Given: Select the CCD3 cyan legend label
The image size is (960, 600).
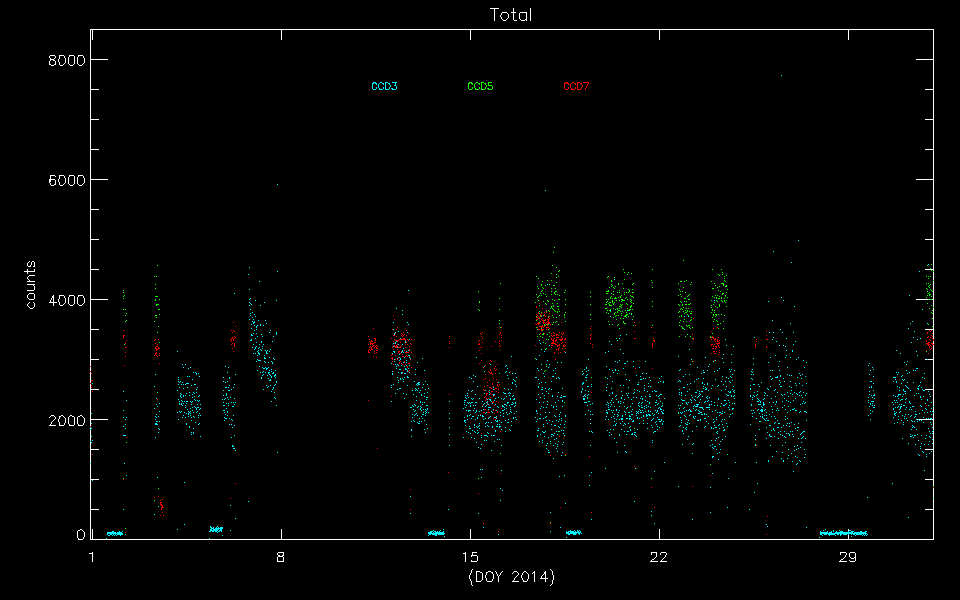Looking at the screenshot, I should pyautogui.click(x=384, y=87).
